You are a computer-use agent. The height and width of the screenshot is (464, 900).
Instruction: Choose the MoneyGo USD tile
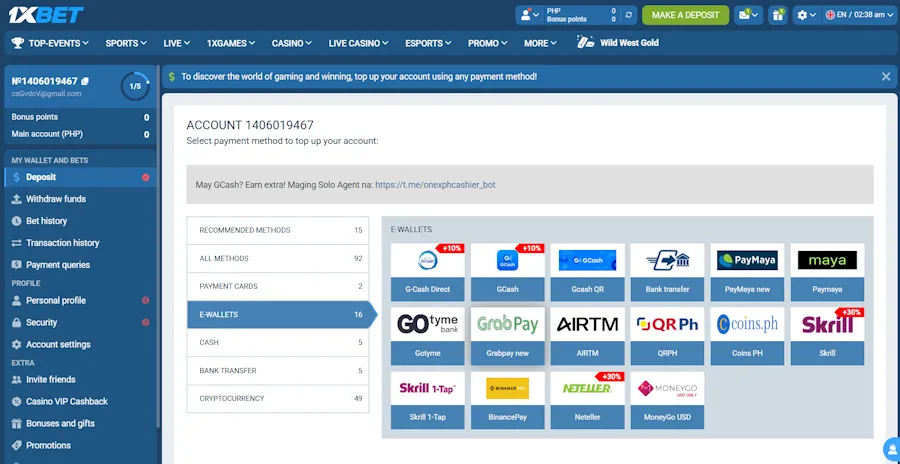click(x=667, y=400)
